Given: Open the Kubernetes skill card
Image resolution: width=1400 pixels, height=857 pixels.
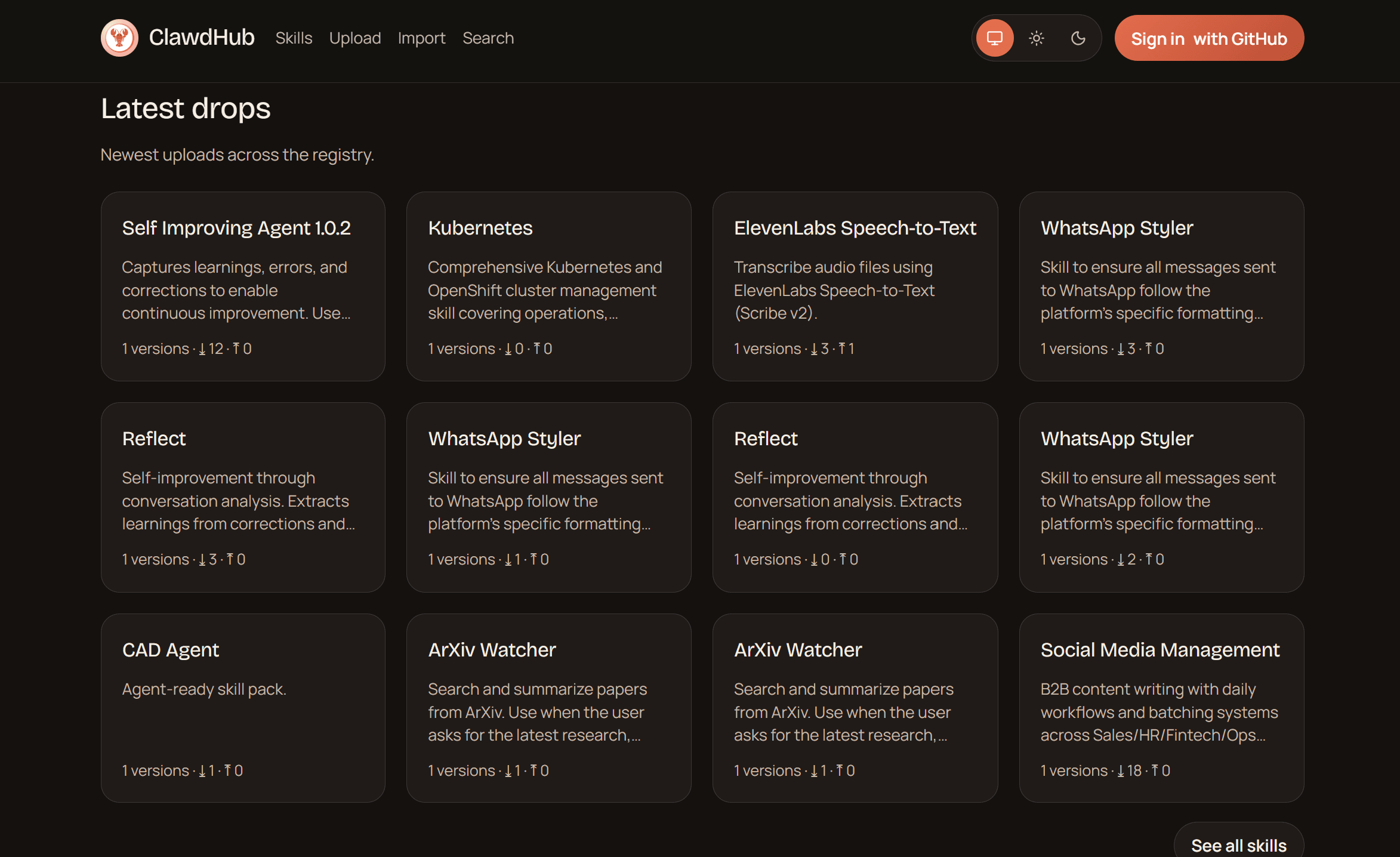Looking at the screenshot, I should tap(548, 286).
